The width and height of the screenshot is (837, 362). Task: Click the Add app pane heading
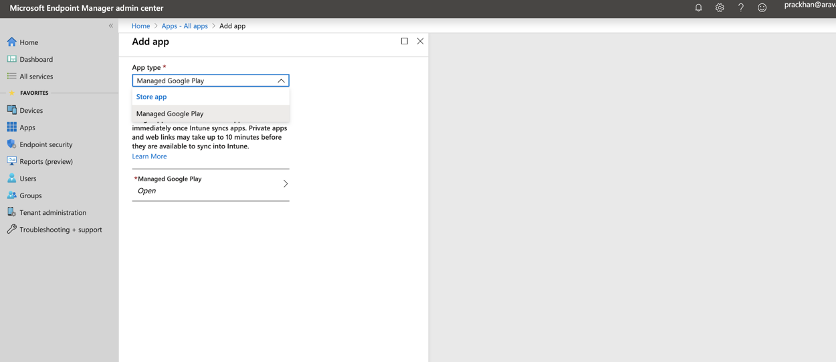(x=151, y=41)
